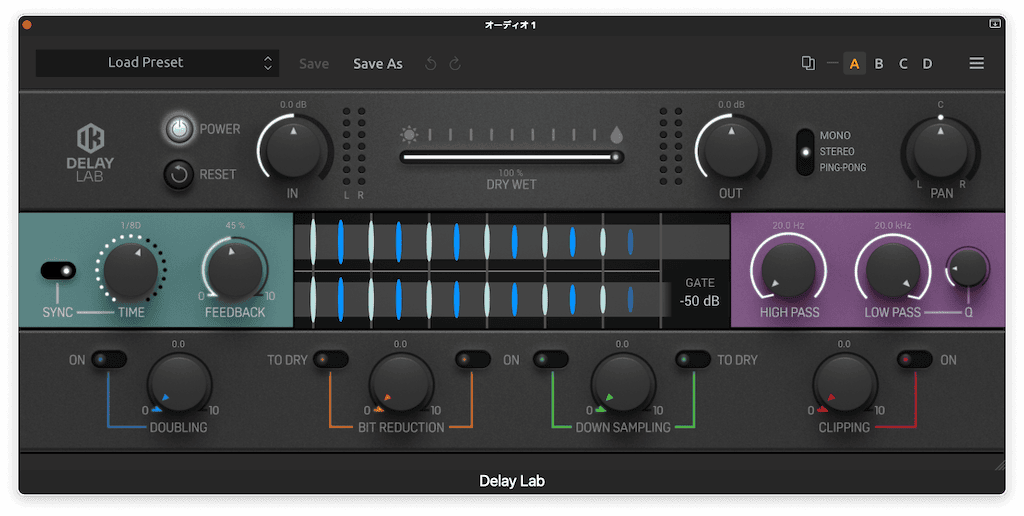Toggle the Down Sampling ON switch
1024x516 pixels.
coord(551,359)
